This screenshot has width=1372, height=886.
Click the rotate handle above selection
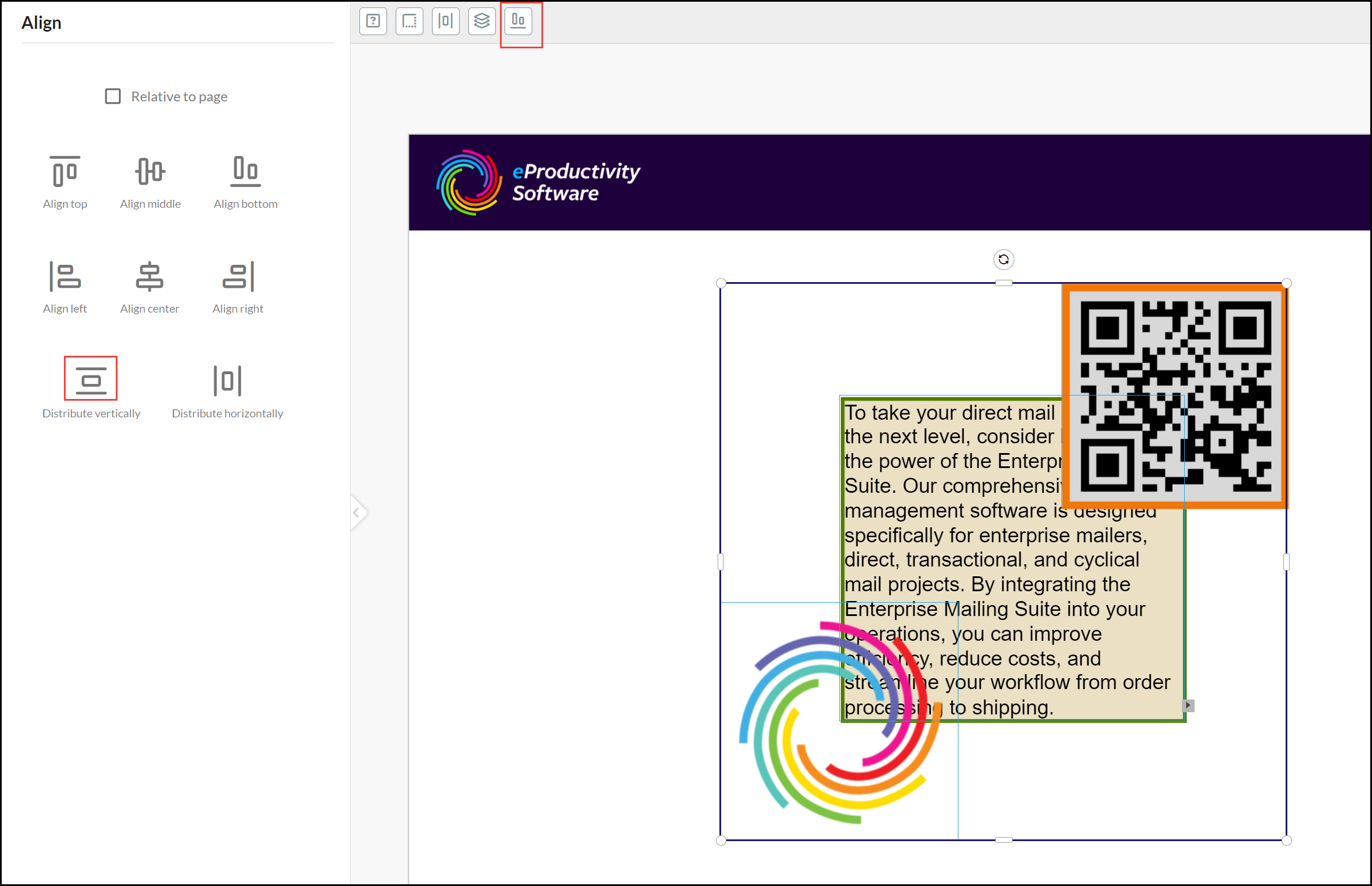tap(1003, 260)
